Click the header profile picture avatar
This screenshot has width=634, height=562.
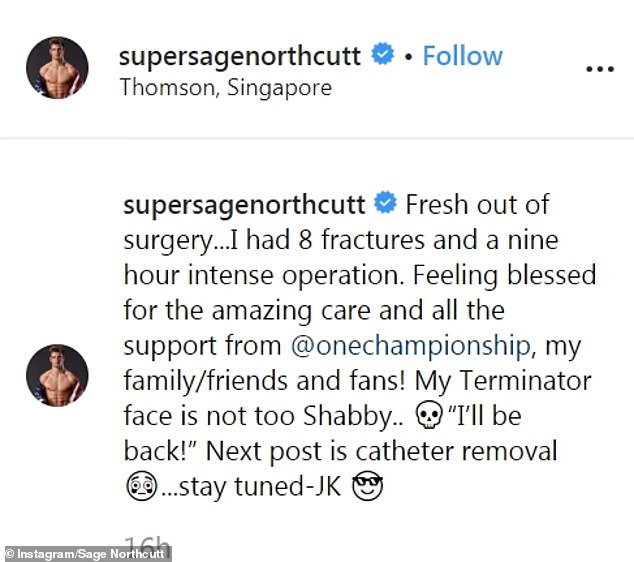pyautogui.click(x=58, y=68)
